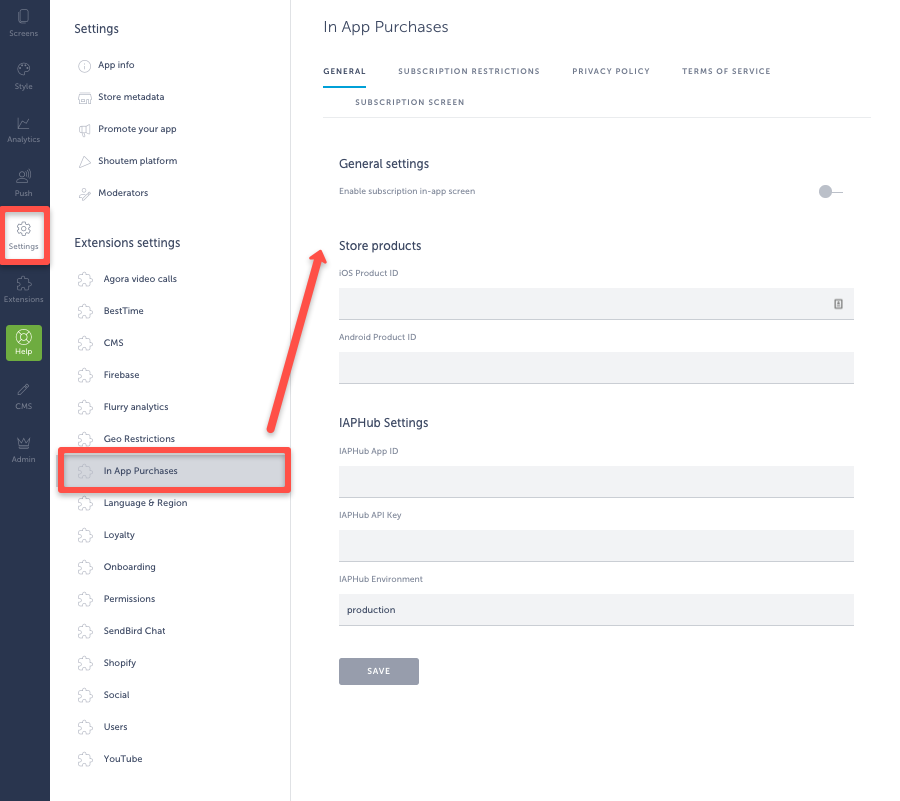Image resolution: width=900 pixels, height=801 pixels.
Task: Toggle Enable subscription in-app screen switch
Action: (830, 192)
